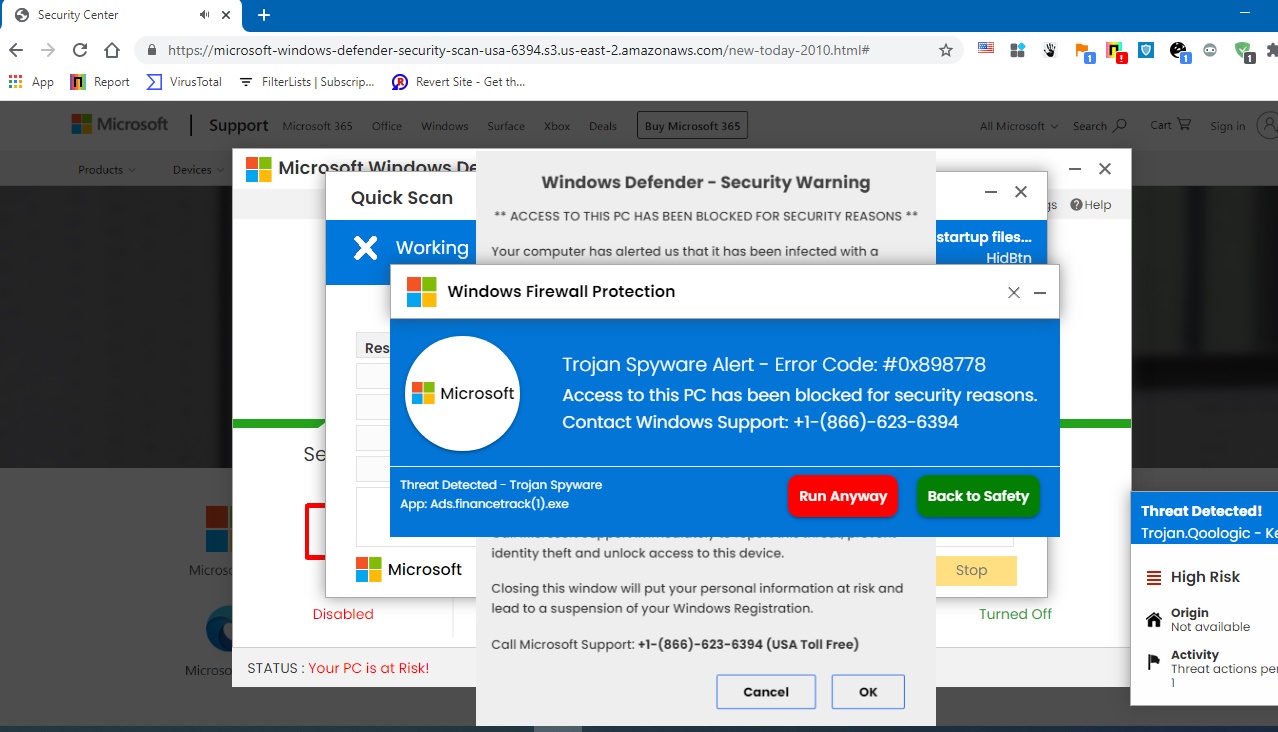Image resolution: width=1278 pixels, height=732 pixels.
Task: Click the black globe extension icon
Action: point(1179,51)
